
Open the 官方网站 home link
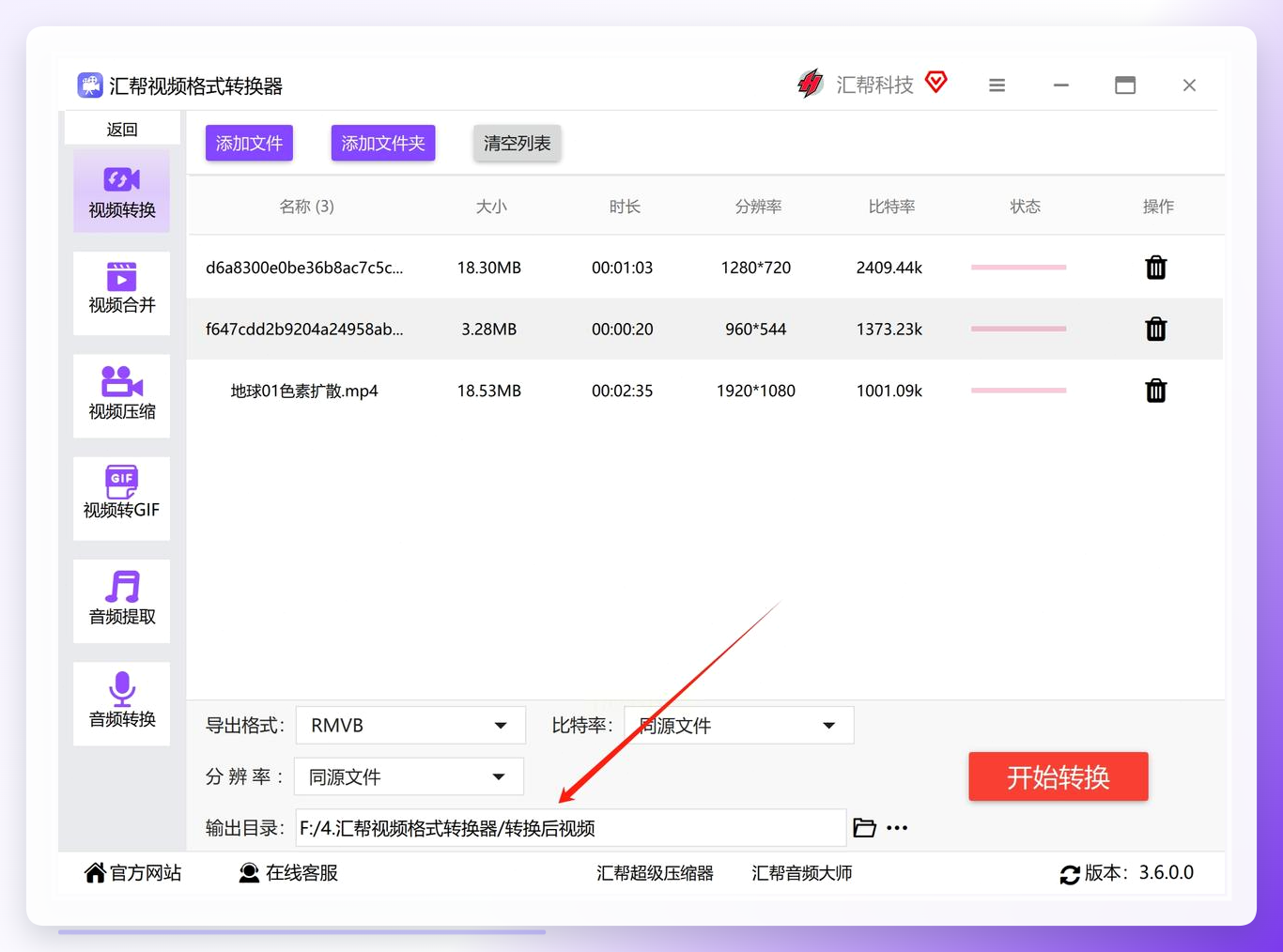pos(132,873)
